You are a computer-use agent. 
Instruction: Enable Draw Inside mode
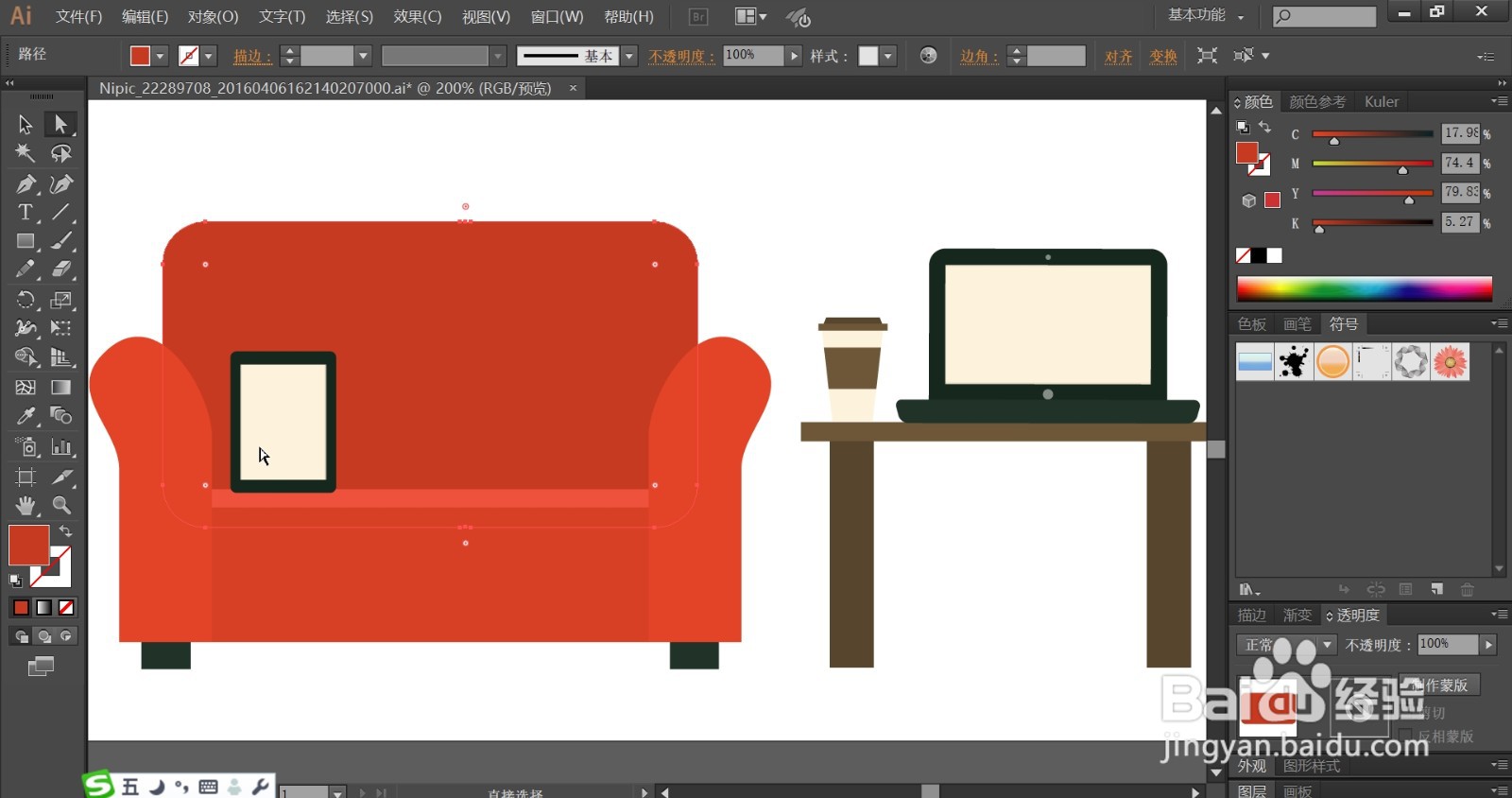66,636
